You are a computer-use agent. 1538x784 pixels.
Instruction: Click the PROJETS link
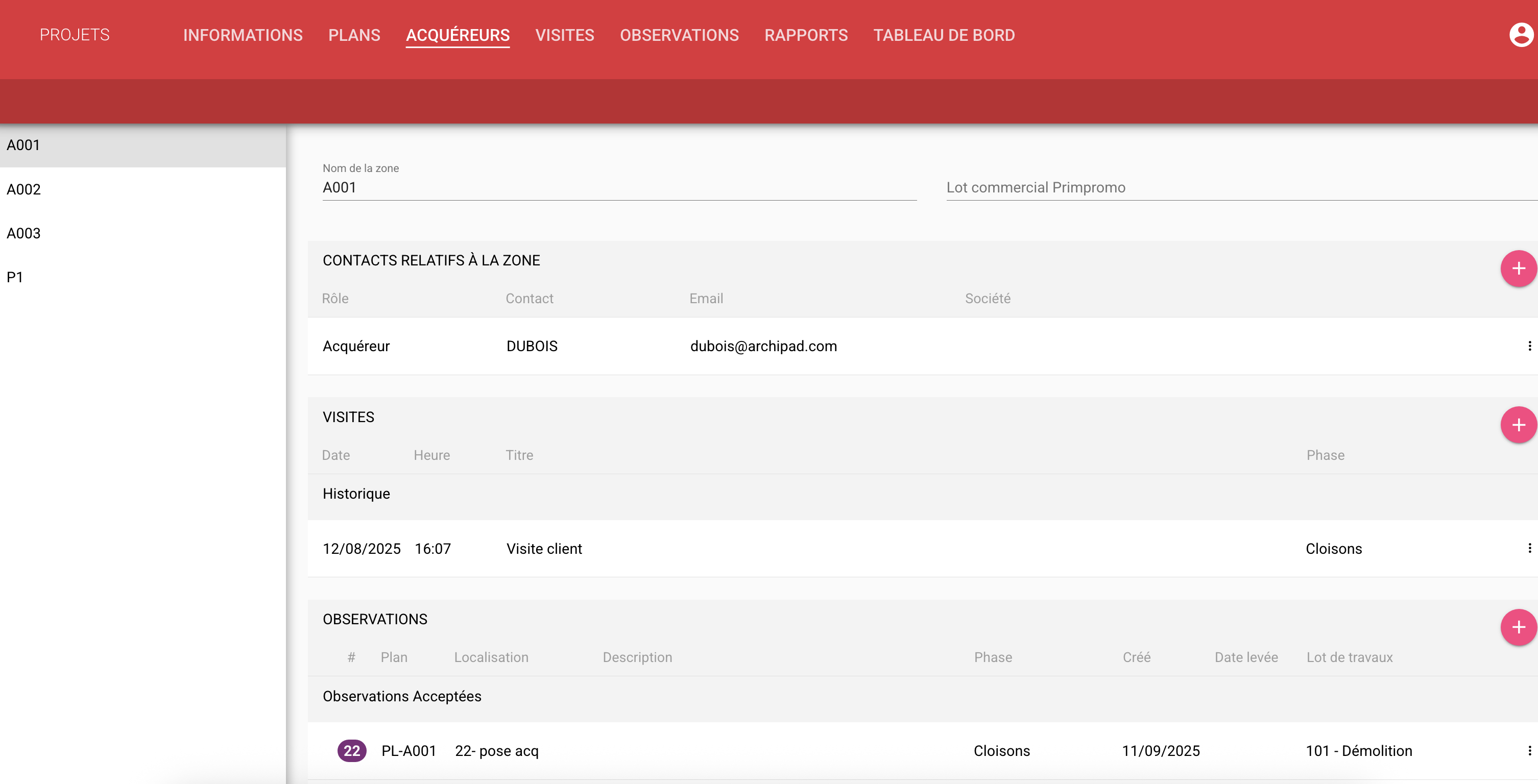tap(75, 35)
